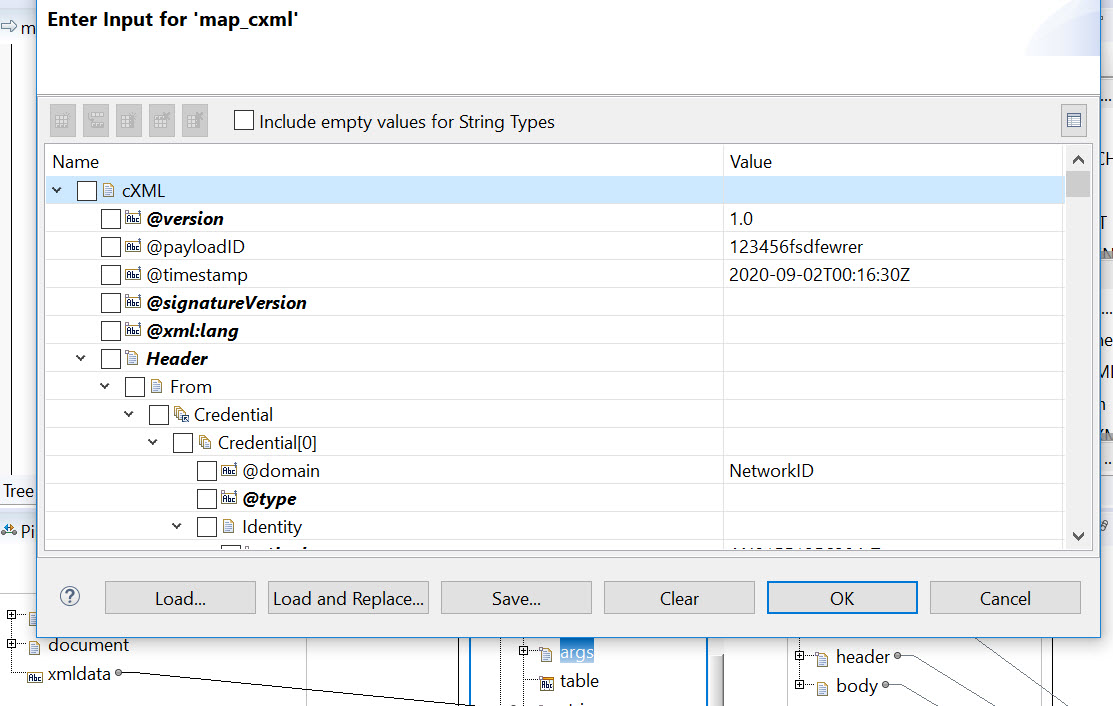Collapse the Credential[0] node
1113x706 pixels.
153,442
